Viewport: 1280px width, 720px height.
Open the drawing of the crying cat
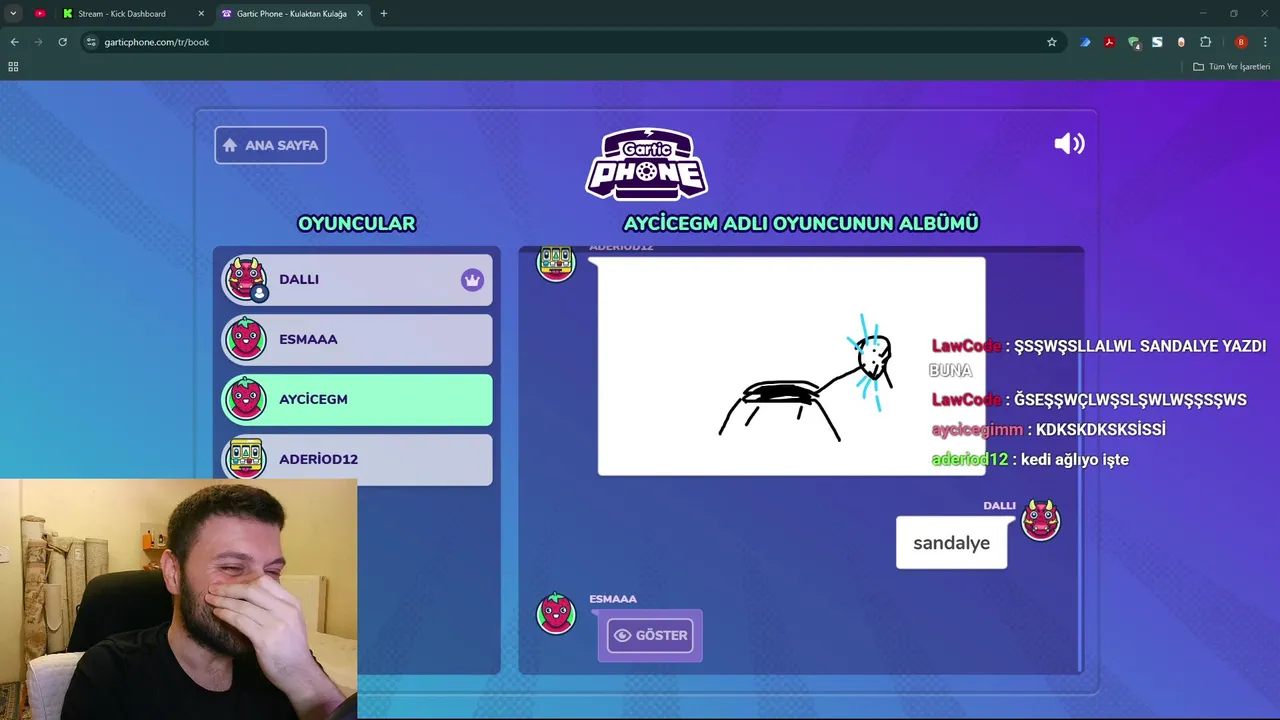tap(791, 366)
